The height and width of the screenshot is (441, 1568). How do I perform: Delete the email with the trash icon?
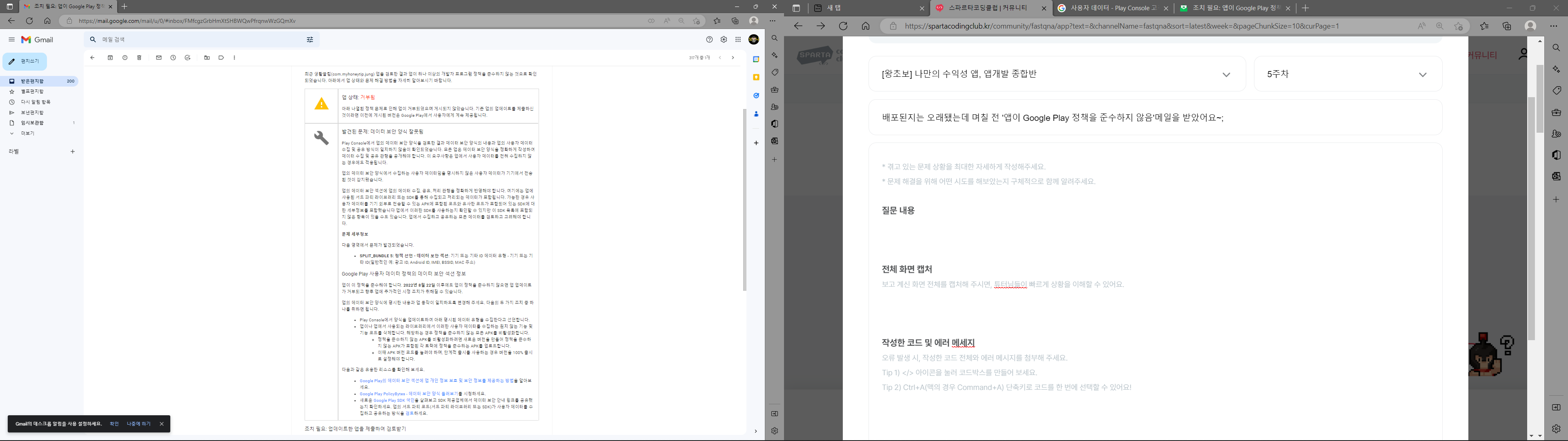point(139,58)
